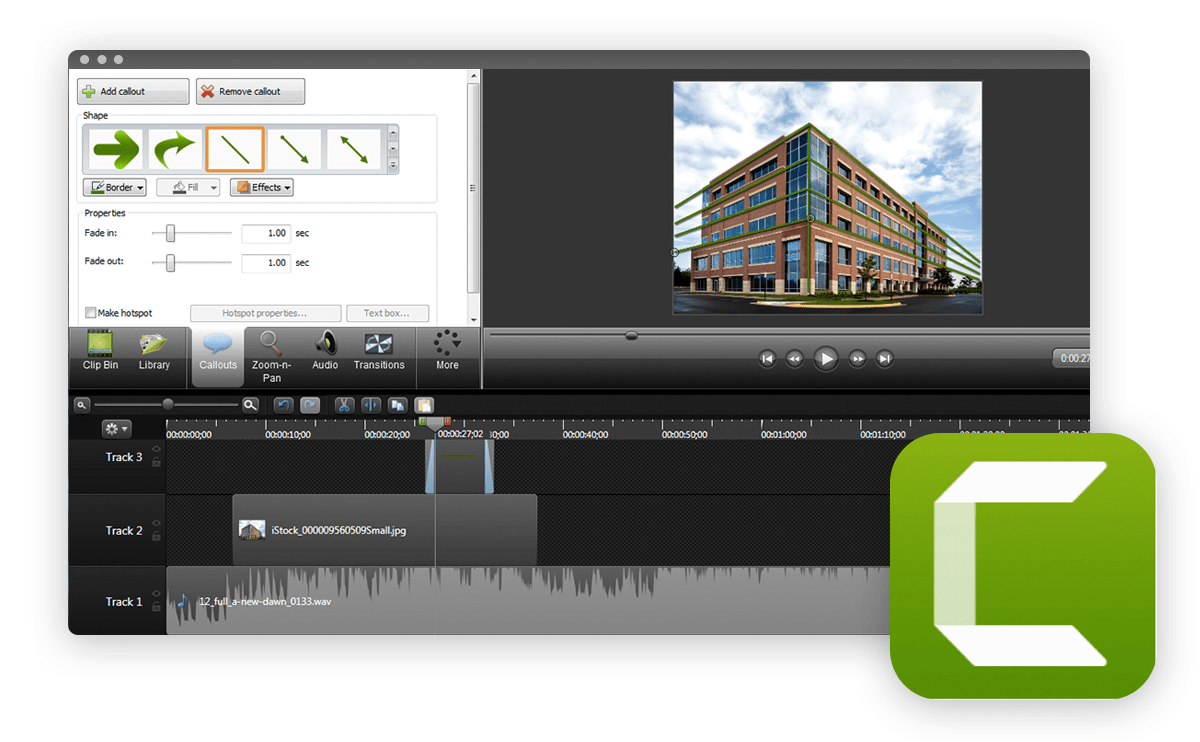1200x742 pixels.
Task: Toggle the Track 1 lock
Action: (x=156, y=607)
